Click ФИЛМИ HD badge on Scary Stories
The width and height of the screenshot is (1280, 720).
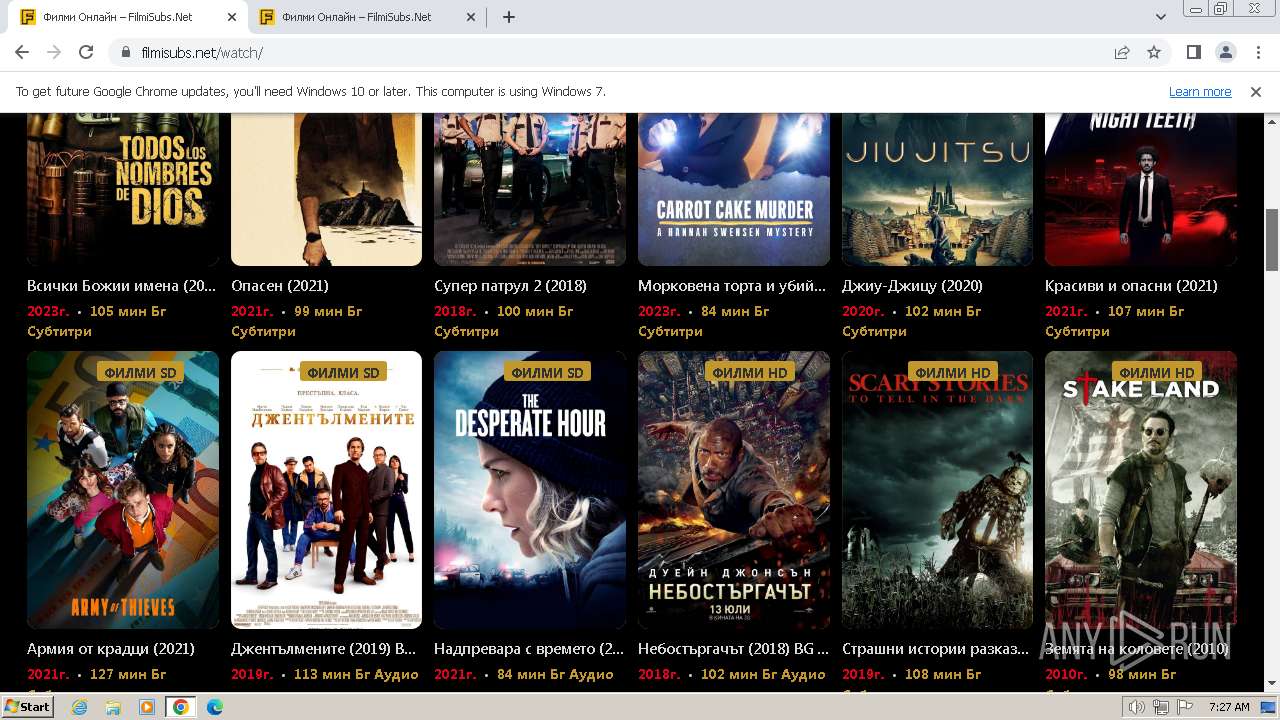coord(955,372)
